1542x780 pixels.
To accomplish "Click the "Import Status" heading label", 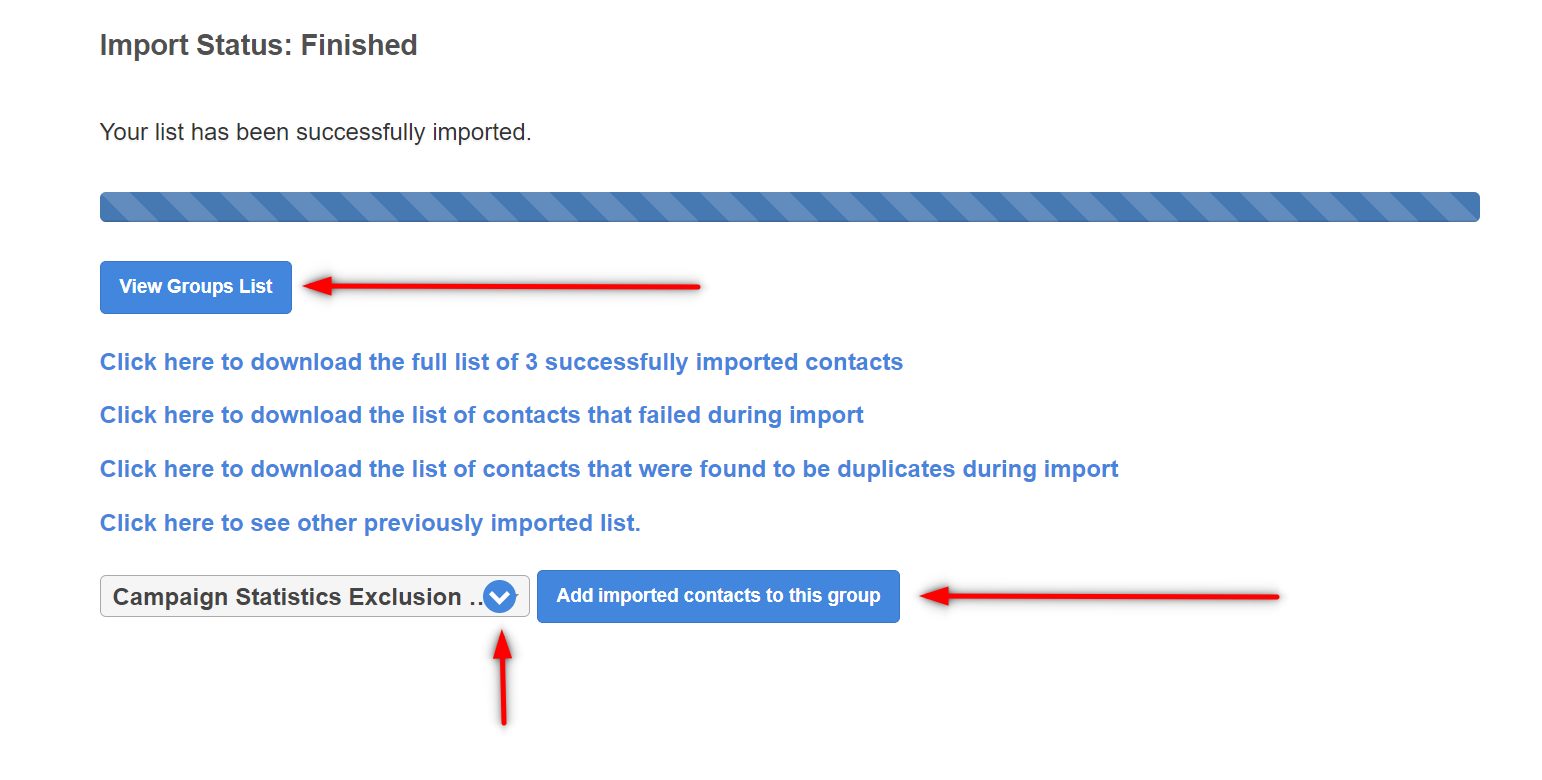I will [x=196, y=46].
